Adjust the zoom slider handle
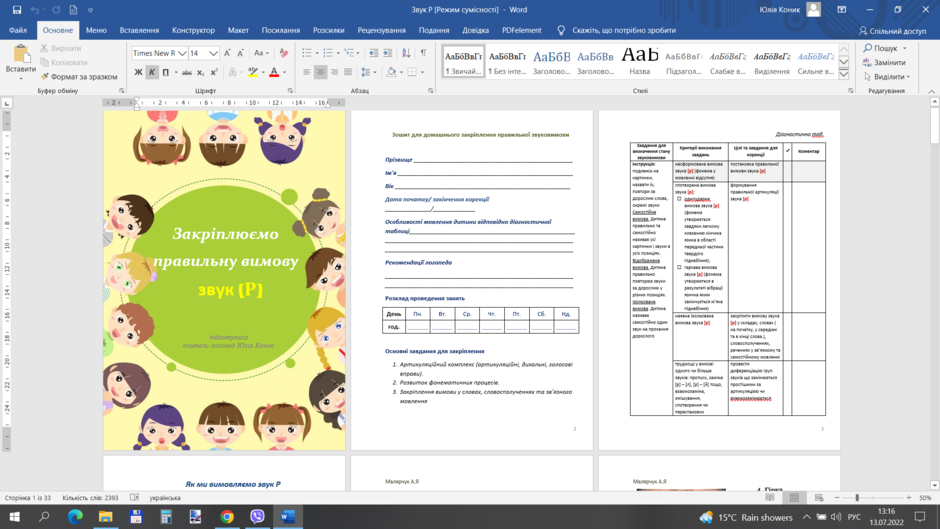The height and width of the screenshot is (529, 940). point(857,498)
